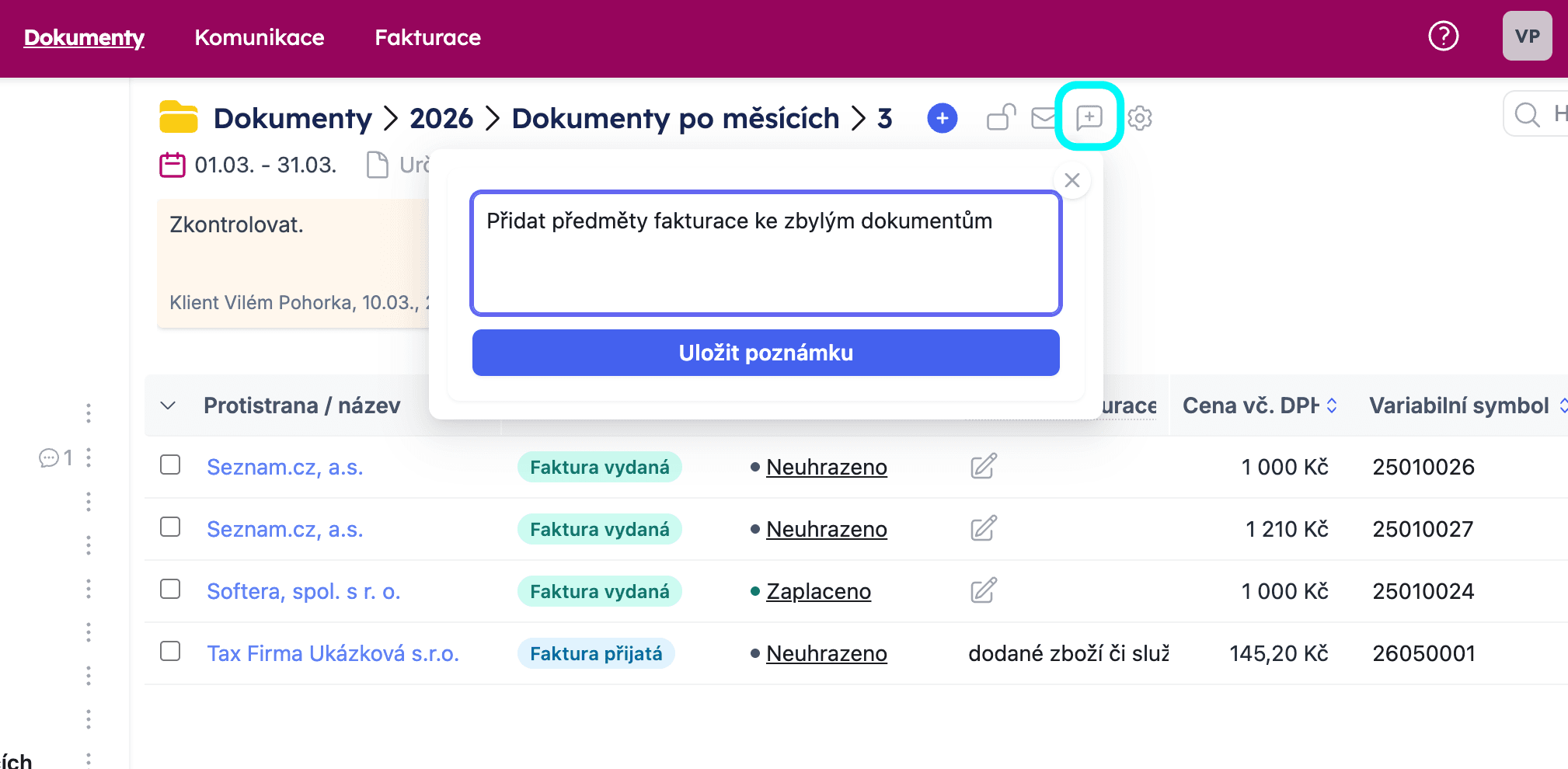Click the highlighted add-note icon
This screenshot has width=1568, height=769.
click(1090, 117)
